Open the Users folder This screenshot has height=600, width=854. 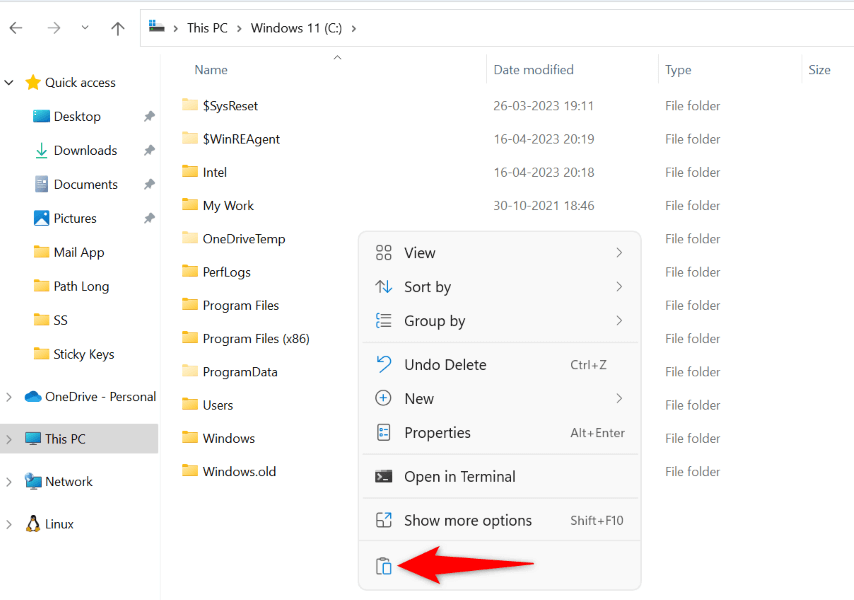(x=216, y=404)
